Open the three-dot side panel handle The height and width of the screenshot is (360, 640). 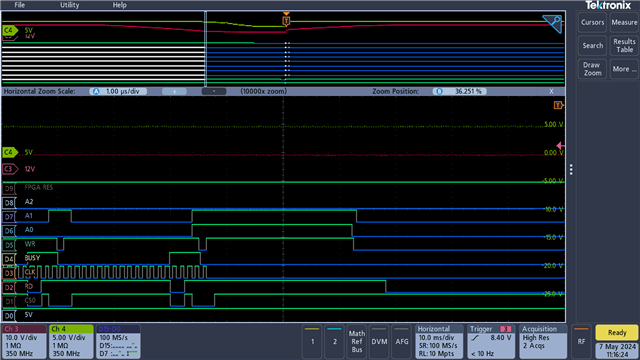tap(571, 169)
